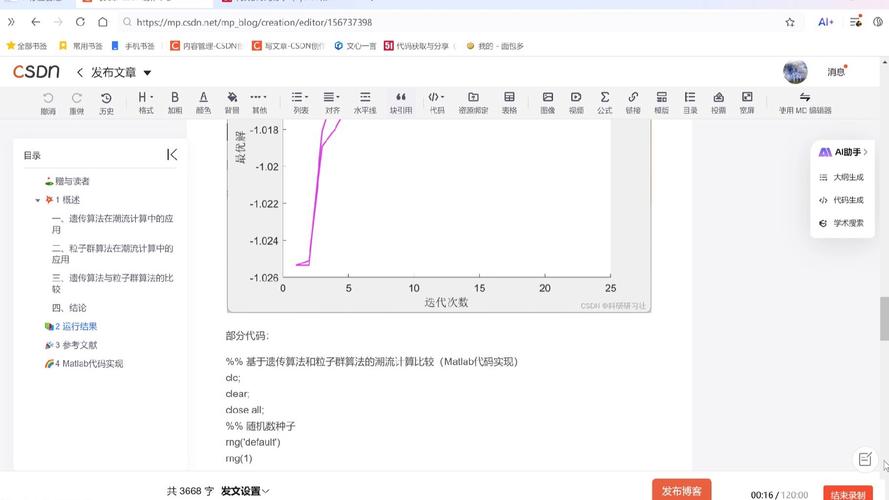Click the resource binding (资源绑定) icon

pyautogui.click(x=473, y=103)
